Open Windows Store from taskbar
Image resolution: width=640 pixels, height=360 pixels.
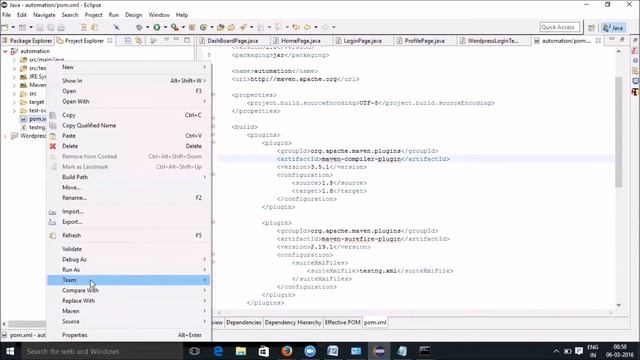(x=264, y=351)
